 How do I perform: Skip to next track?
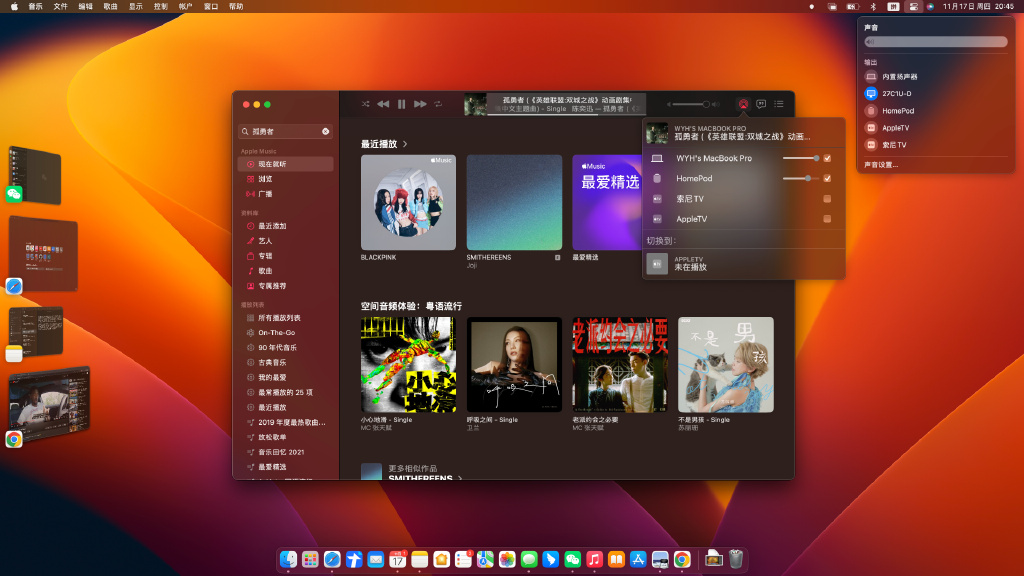pyautogui.click(x=420, y=104)
